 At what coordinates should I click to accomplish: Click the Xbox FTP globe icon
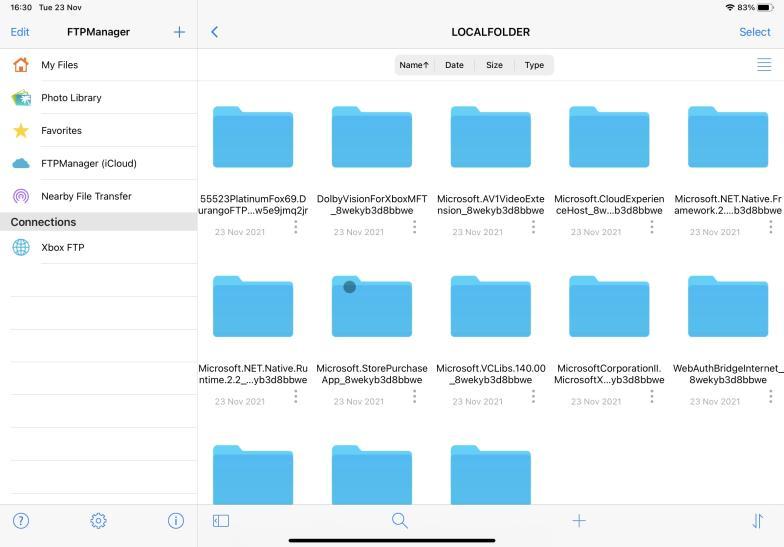[21, 247]
